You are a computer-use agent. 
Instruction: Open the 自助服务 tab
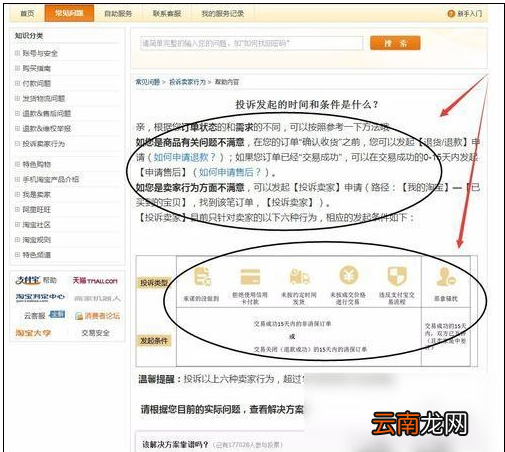point(118,14)
